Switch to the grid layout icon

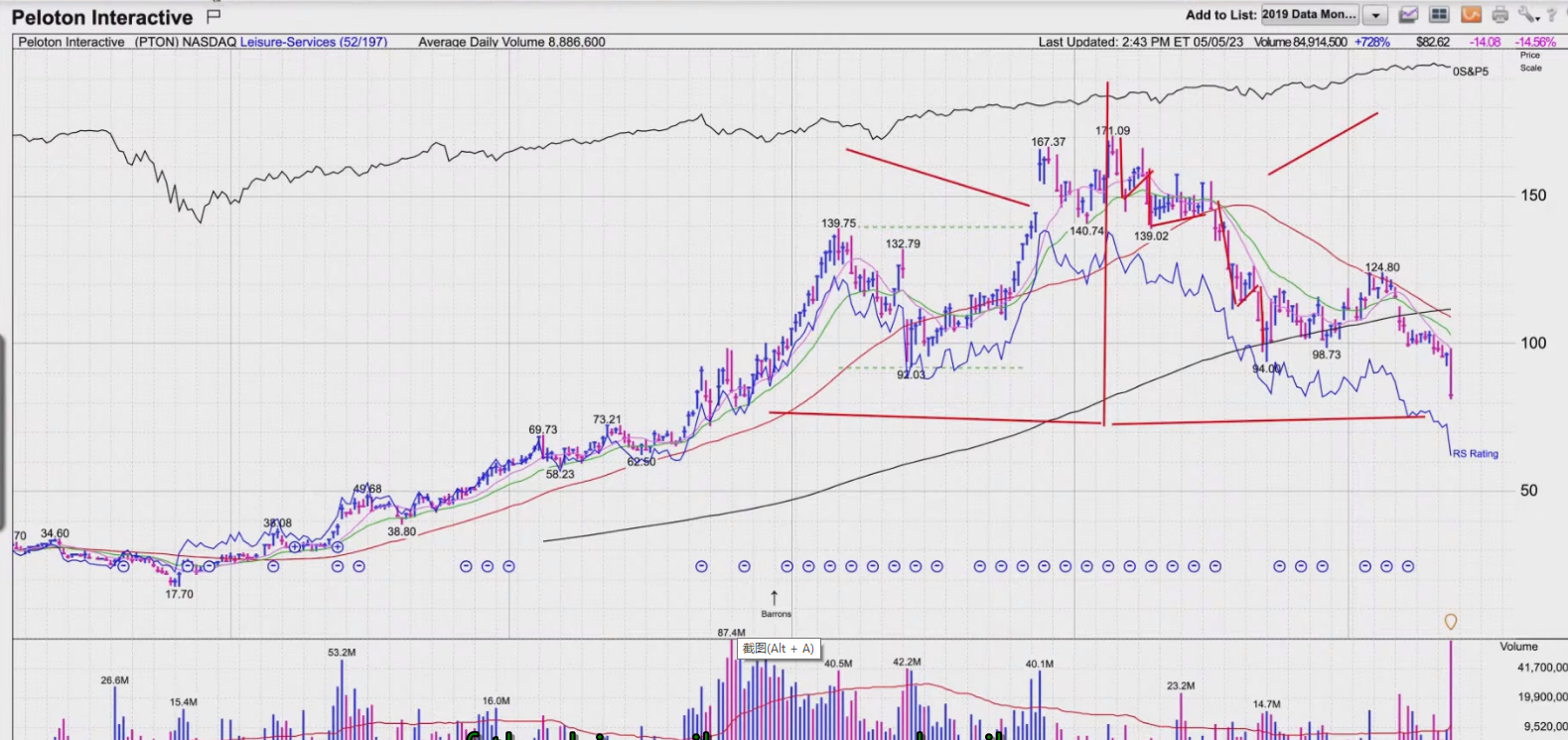pyautogui.click(x=1439, y=15)
